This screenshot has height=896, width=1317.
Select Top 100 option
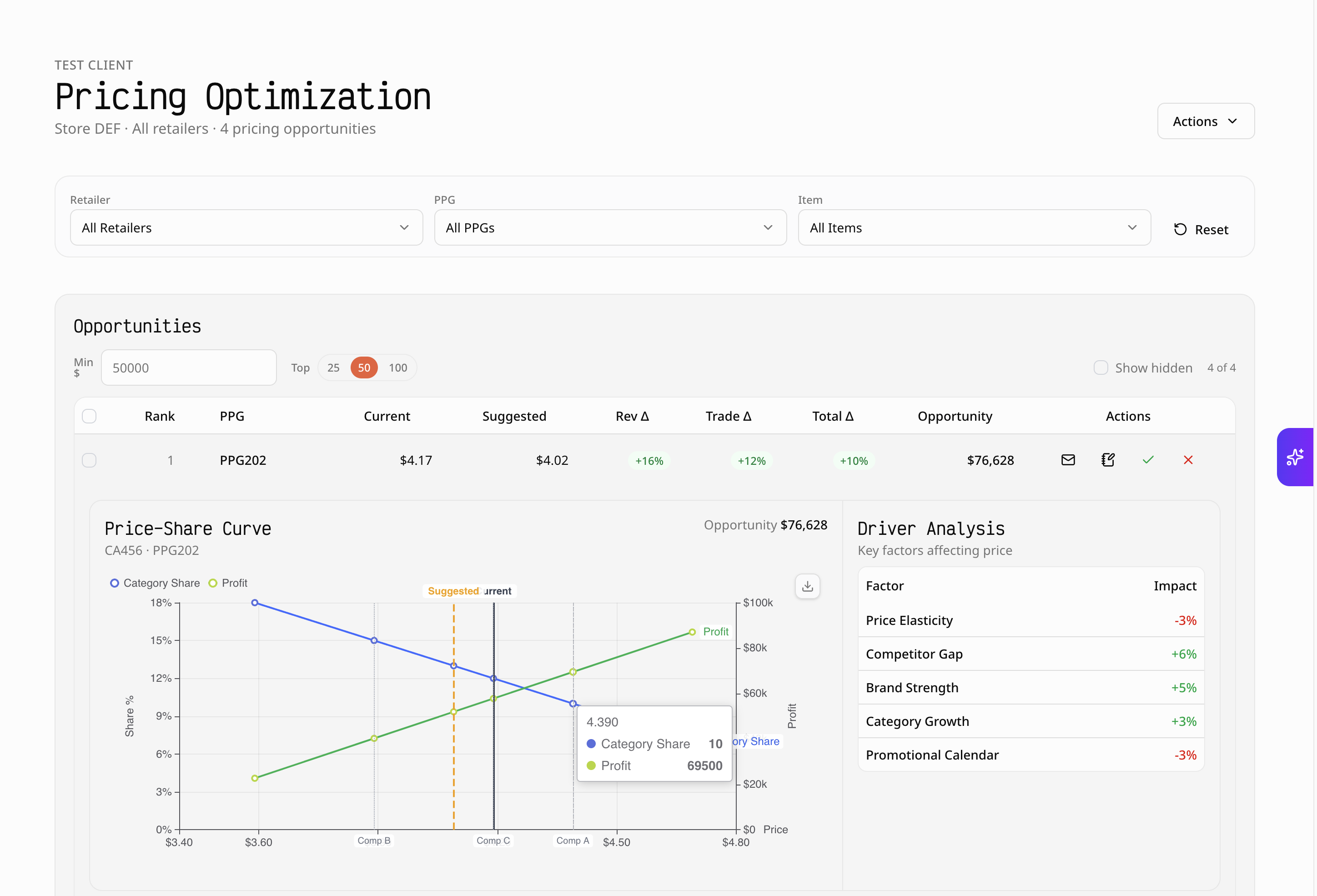(x=398, y=367)
